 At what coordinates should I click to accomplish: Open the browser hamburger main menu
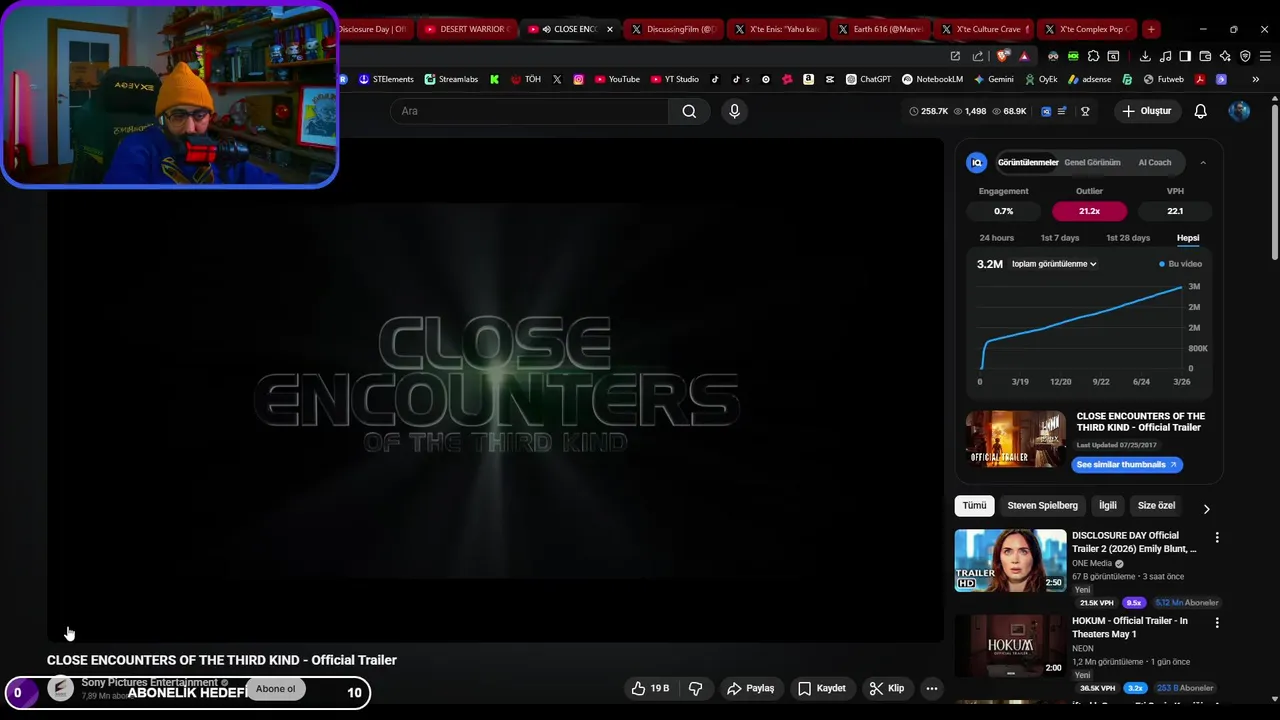tap(1265, 56)
